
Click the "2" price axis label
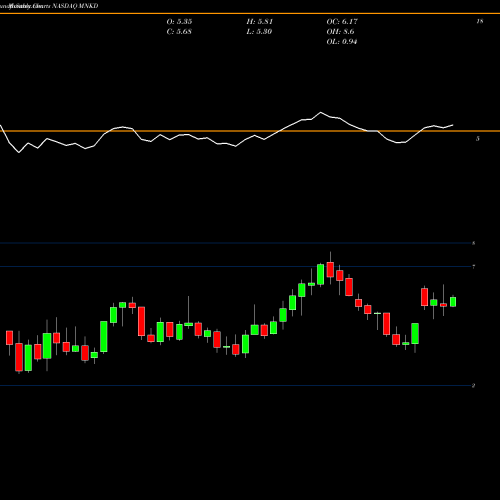pos(473,386)
